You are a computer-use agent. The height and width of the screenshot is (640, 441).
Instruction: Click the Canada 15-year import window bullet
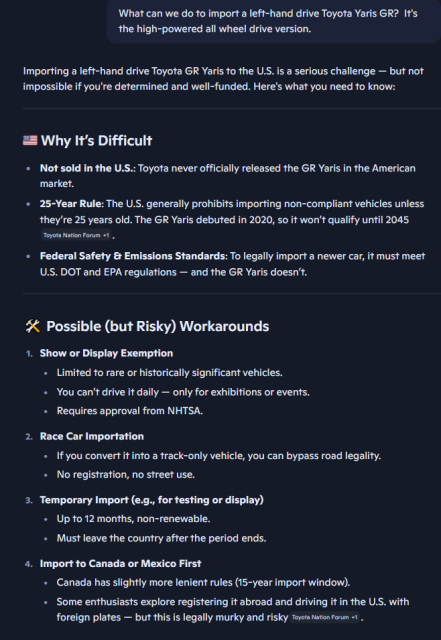pos(203,582)
